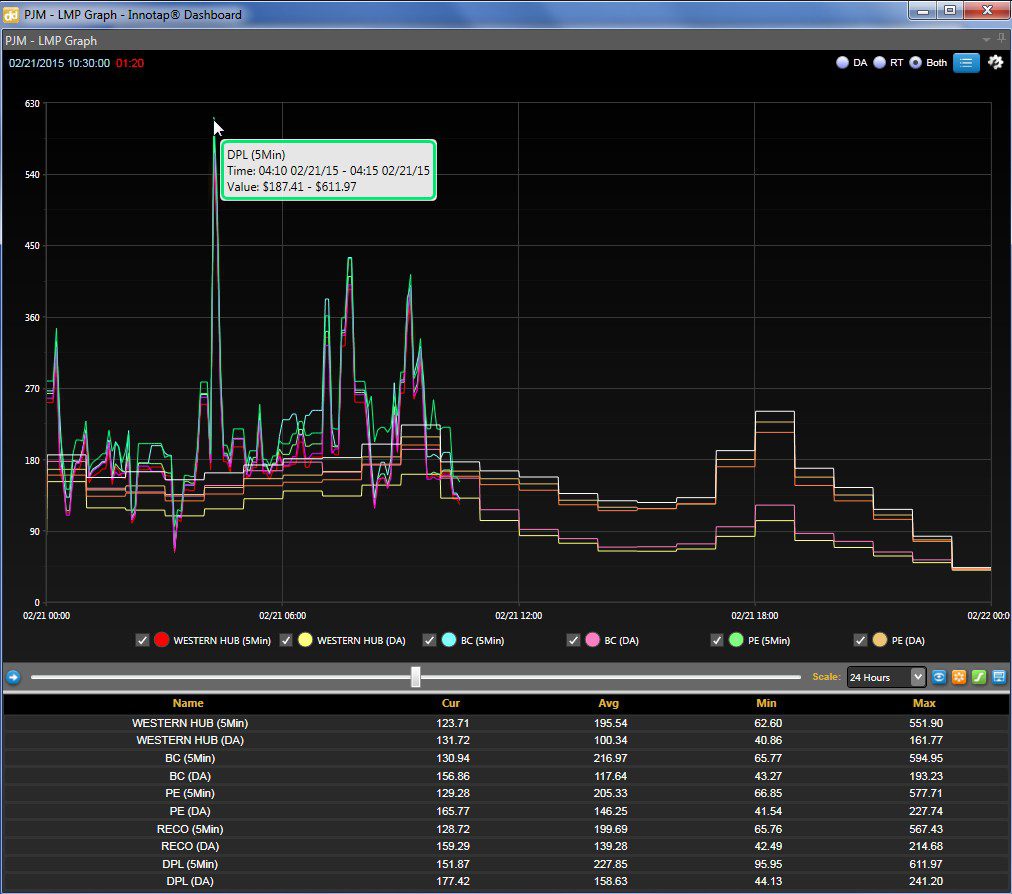Image resolution: width=1012 pixels, height=894 pixels.
Task: Click green PE (5Min) color swatch
Action: [x=736, y=640]
